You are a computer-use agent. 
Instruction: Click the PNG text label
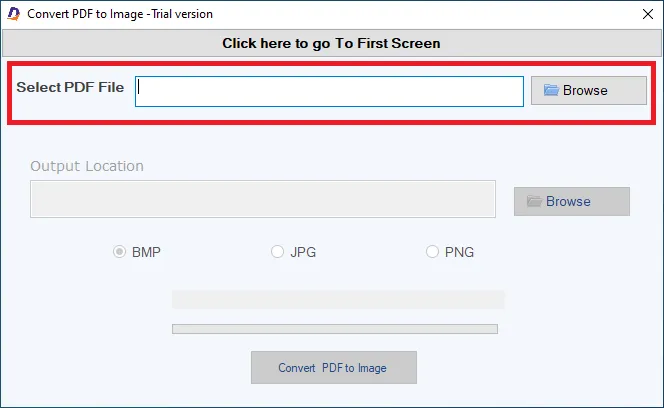459,252
